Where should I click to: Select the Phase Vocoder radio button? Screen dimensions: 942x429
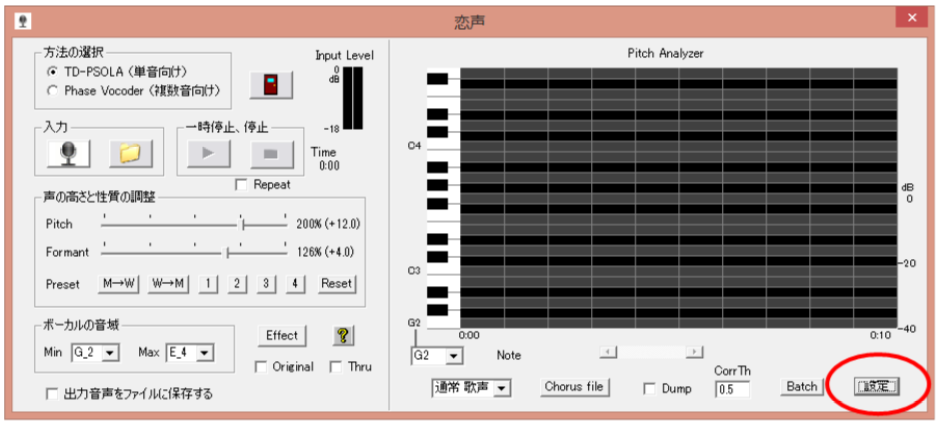pyautogui.click(x=52, y=91)
